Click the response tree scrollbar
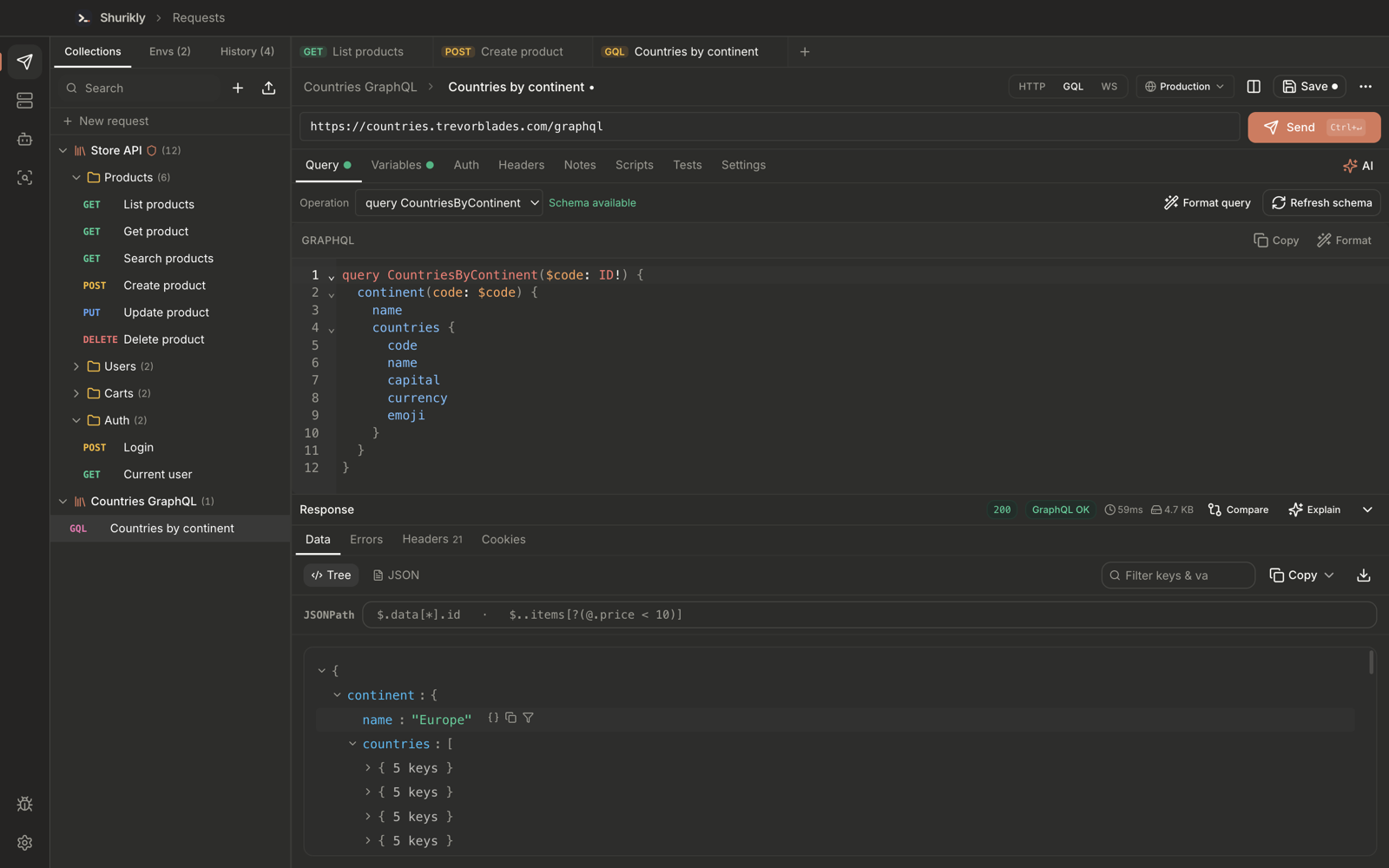 point(1371,662)
